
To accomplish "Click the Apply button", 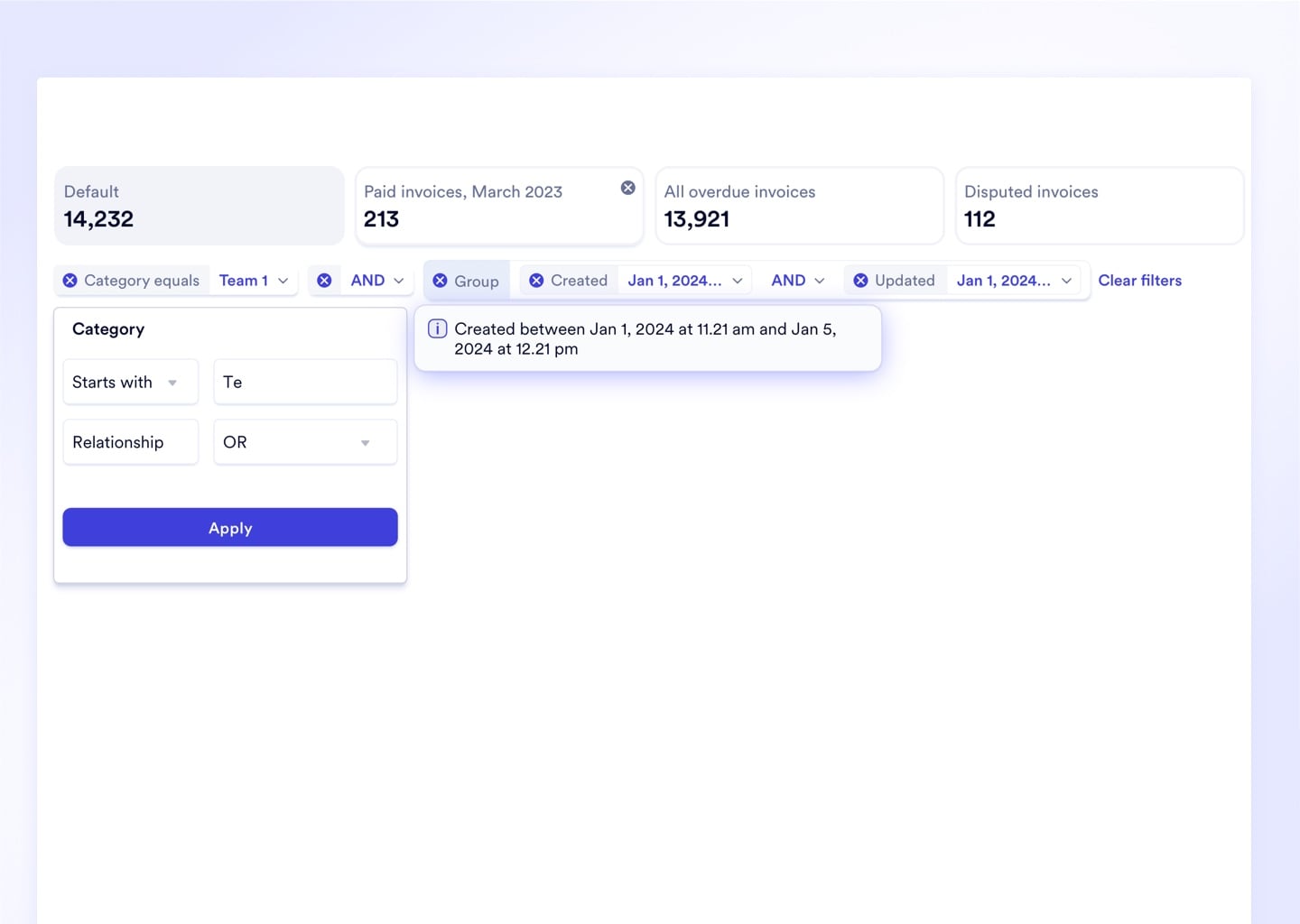I will pyautogui.click(x=230, y=528).
